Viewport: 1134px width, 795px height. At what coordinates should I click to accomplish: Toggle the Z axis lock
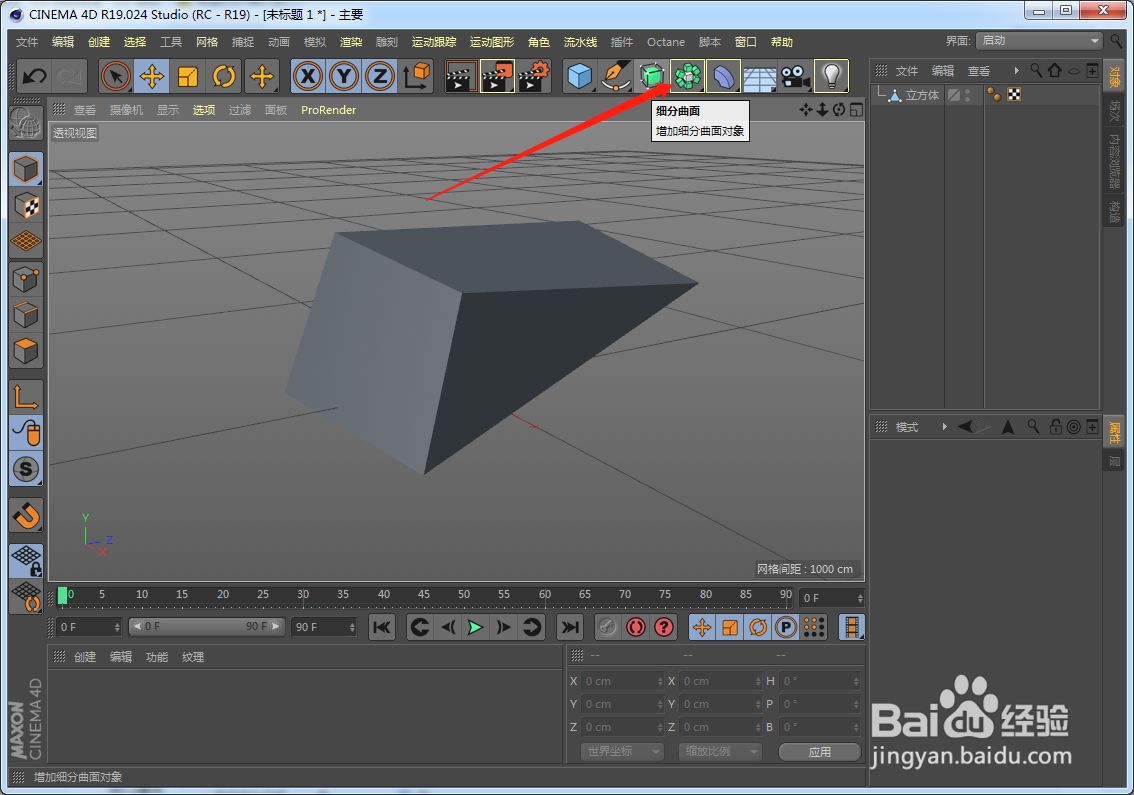[x=380, y=76]
